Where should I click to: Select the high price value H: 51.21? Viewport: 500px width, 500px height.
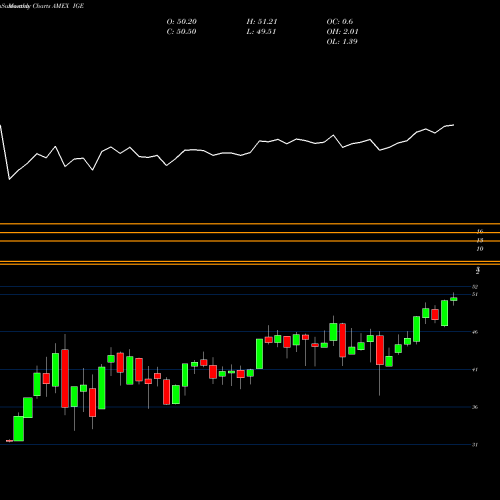click(x=262, y=22)
